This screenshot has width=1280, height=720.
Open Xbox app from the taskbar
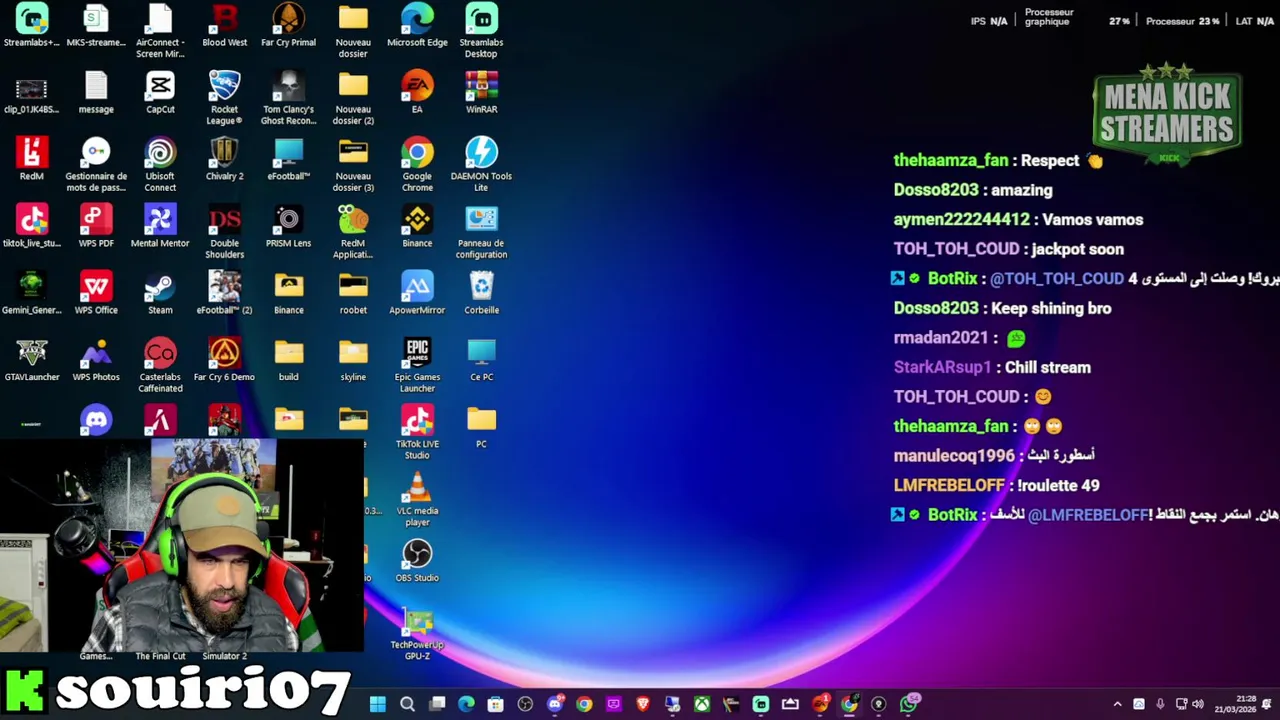[x=702, y=704]
